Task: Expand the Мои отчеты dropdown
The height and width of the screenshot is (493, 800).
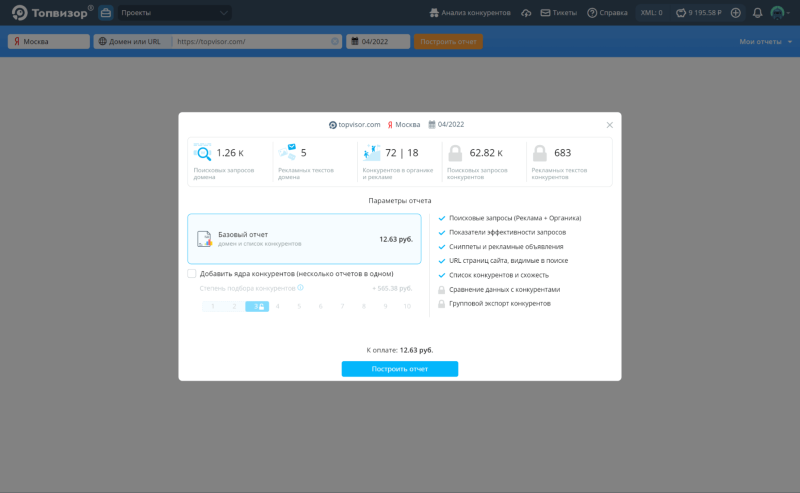Action: tap(763, 42)
